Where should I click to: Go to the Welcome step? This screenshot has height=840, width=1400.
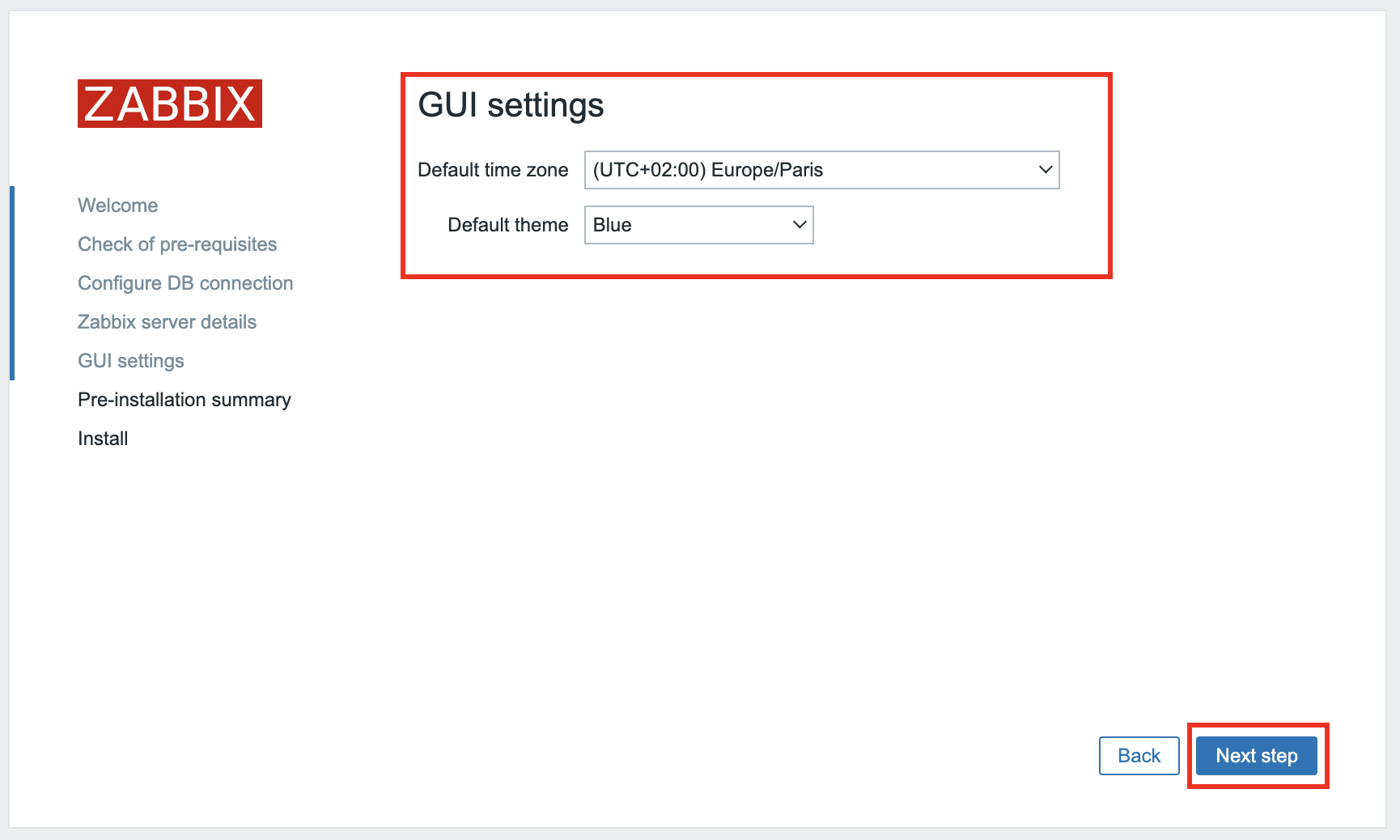[x=118, y=206]
